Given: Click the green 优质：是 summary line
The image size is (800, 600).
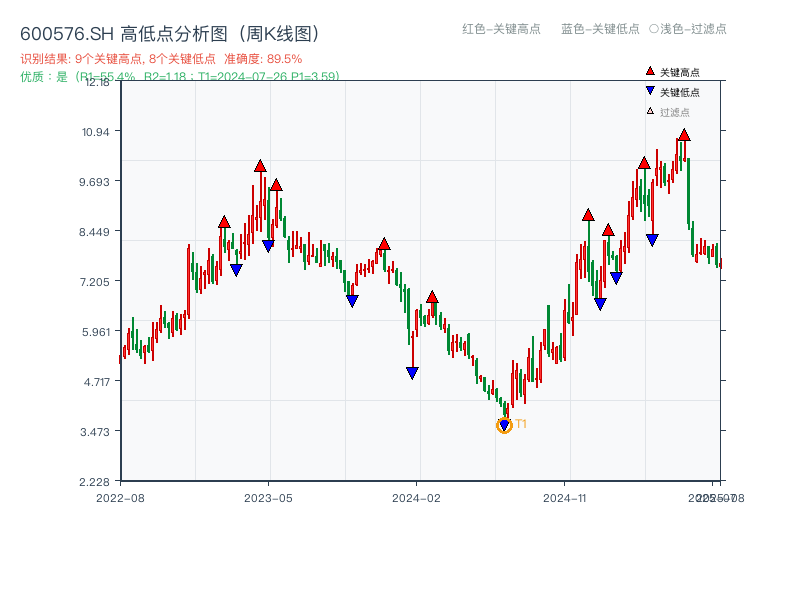Looking at the screenshot, I should pos(180,77).
